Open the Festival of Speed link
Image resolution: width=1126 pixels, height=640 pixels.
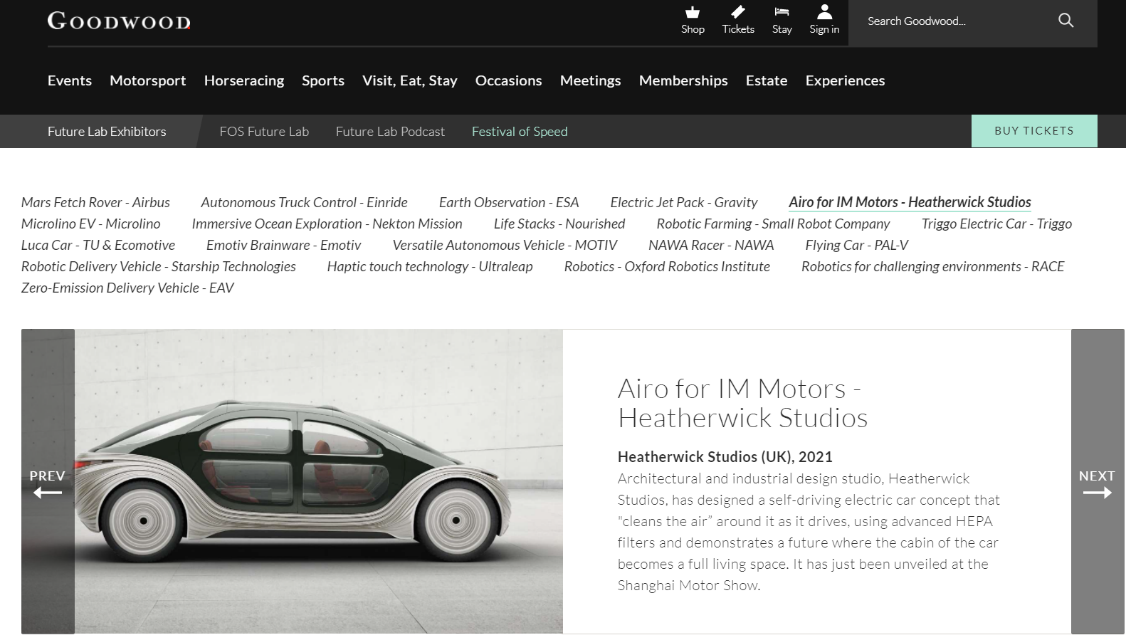[519, 131]
